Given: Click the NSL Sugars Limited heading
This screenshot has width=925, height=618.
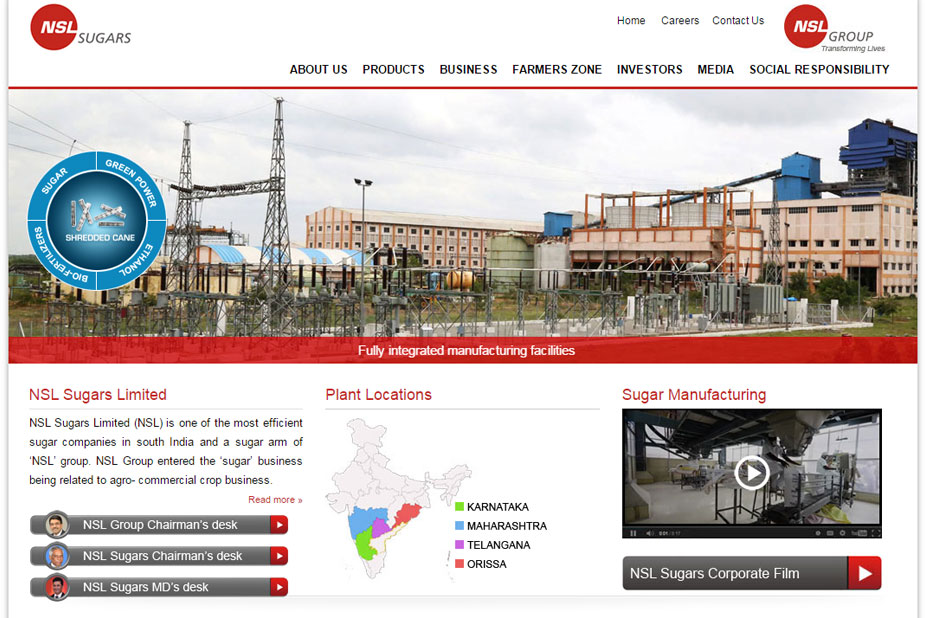Looking at the screenshot, I should (x=98, y=395).
